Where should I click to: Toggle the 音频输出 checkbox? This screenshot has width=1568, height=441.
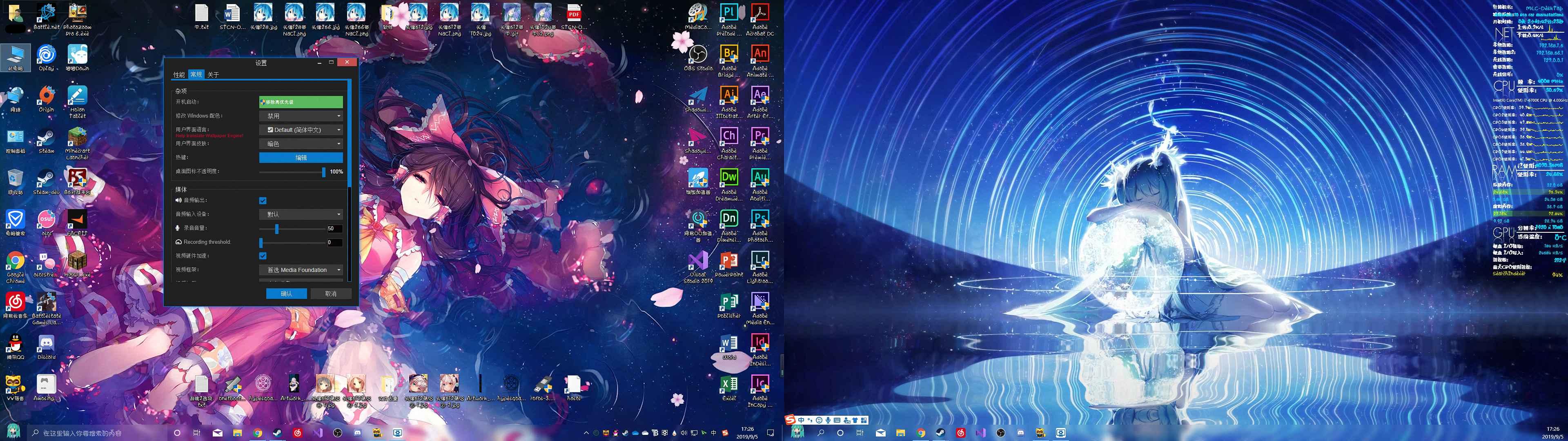point(263,200)
